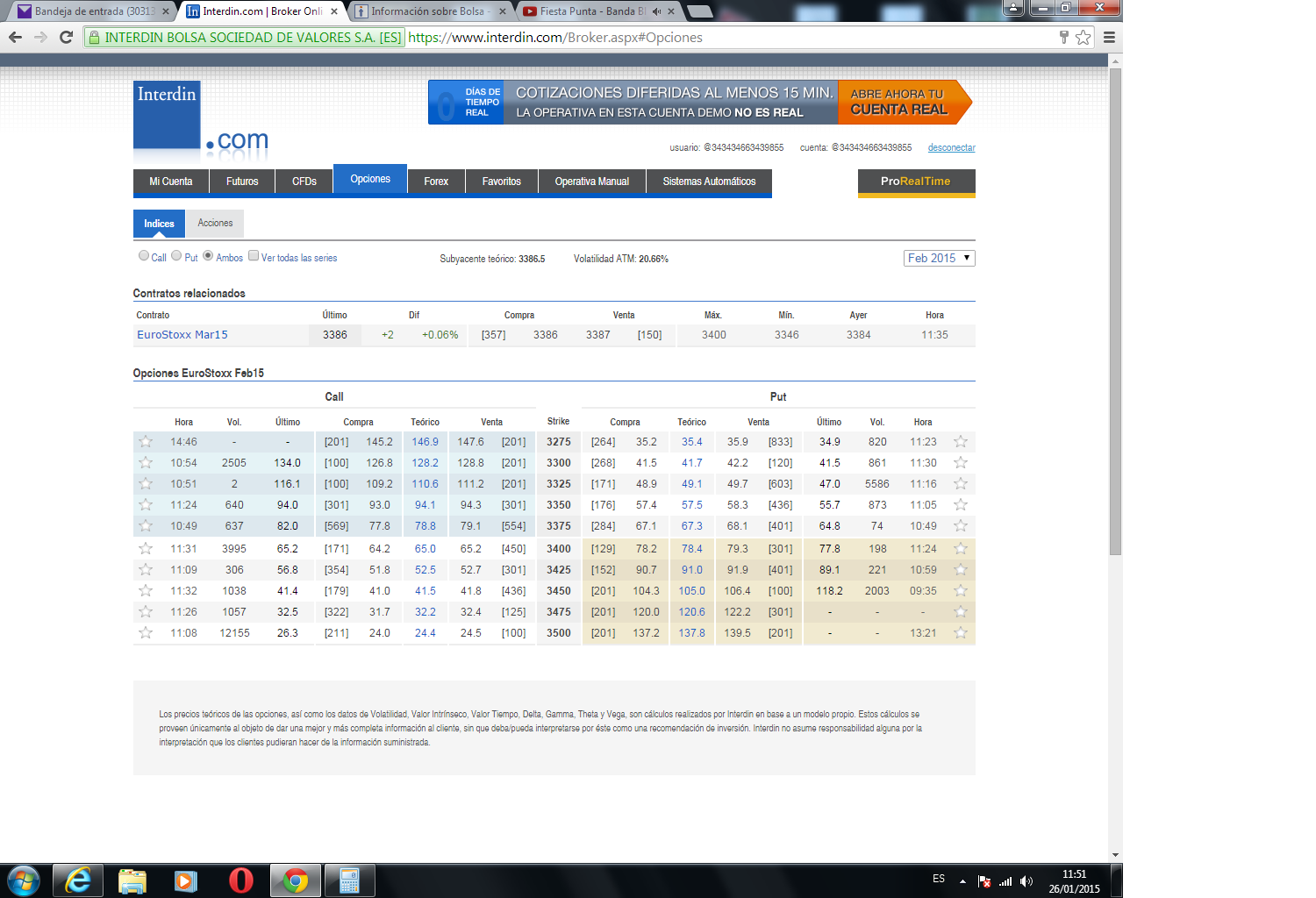Click the put volume value 5586
The width and height of the screenshot is (1316, 898).
point(877,484)
